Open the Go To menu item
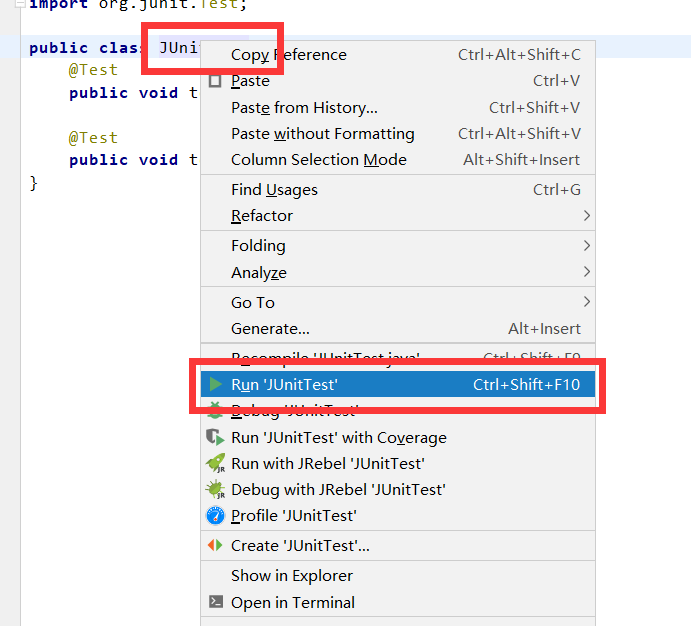The width and height of the screenshot is (691, 626). coord(398,302)
